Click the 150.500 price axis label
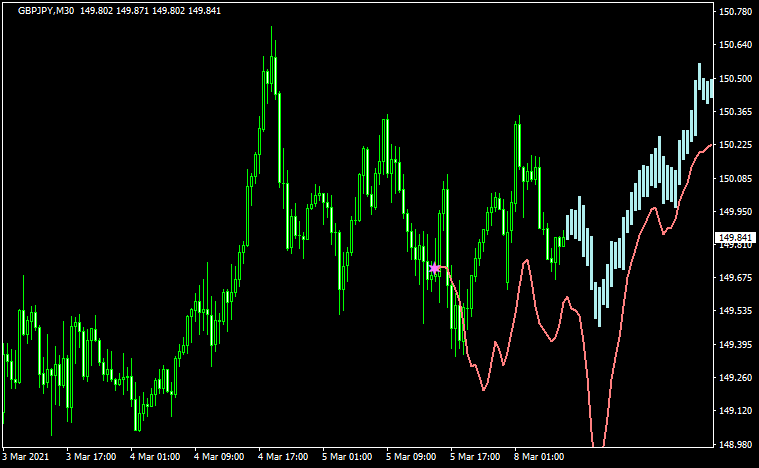The height and width of the screenshot is (468, 759). pyautogui.click(x=735, y=79)
